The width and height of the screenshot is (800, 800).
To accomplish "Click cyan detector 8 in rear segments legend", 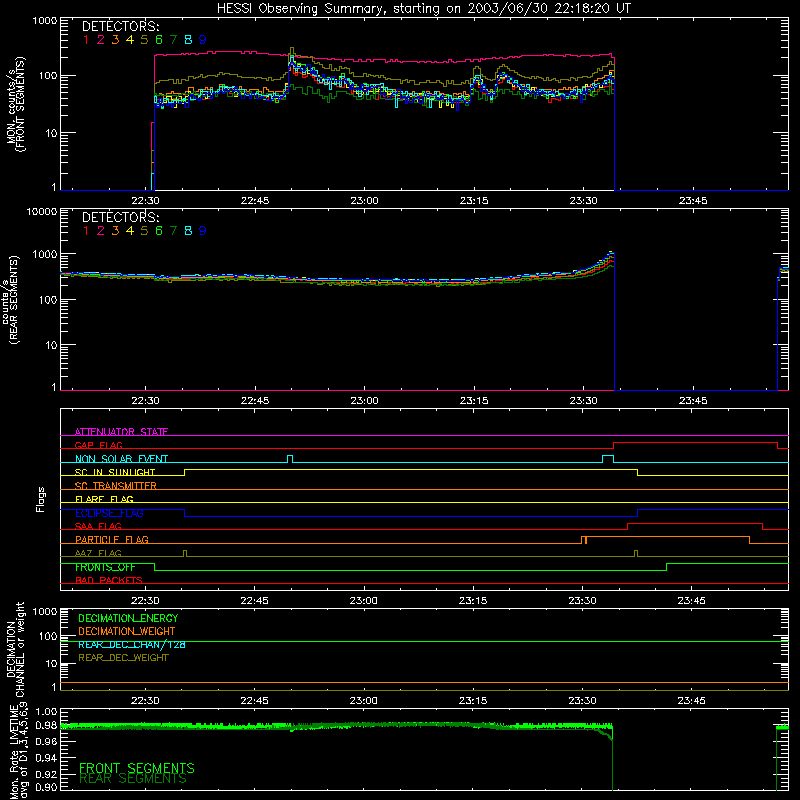I will (x=188, y=231).
